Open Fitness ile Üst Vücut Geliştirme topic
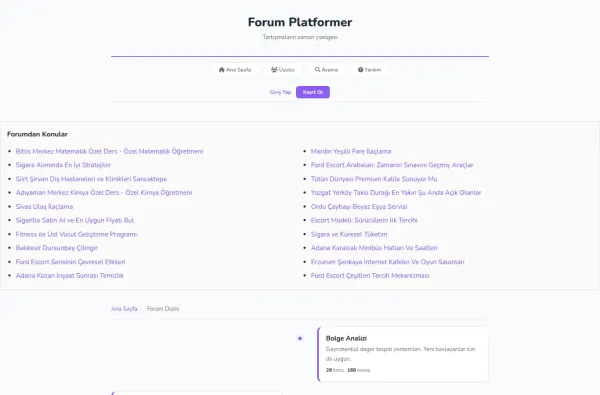This screenshot has width=600, height=395. click(x=76, y=234)
